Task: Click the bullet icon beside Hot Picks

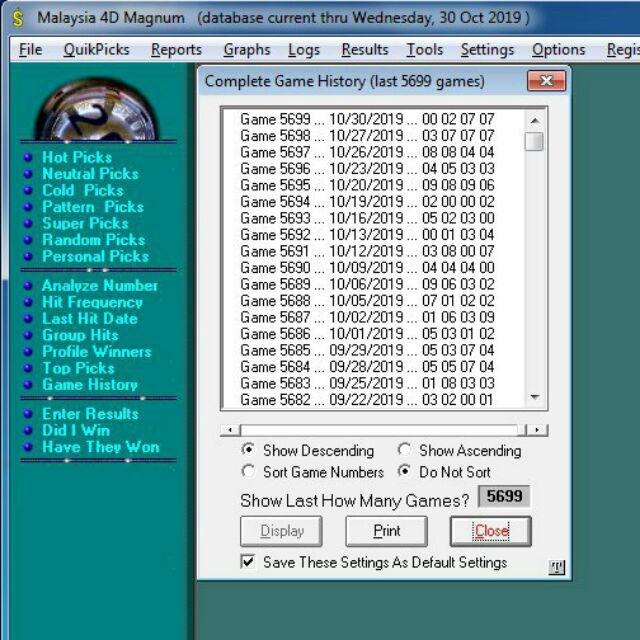Action: click(28, 157)
